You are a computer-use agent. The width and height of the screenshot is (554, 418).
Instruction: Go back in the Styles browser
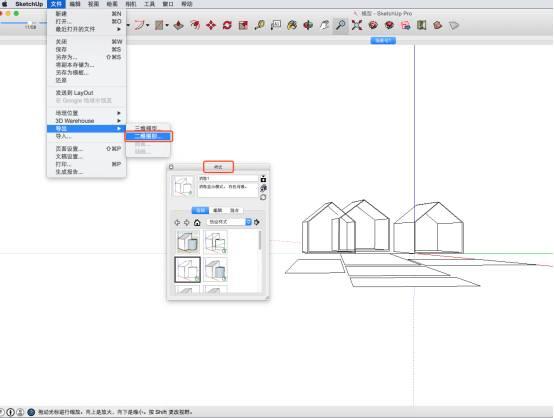(x=177, y=222)
